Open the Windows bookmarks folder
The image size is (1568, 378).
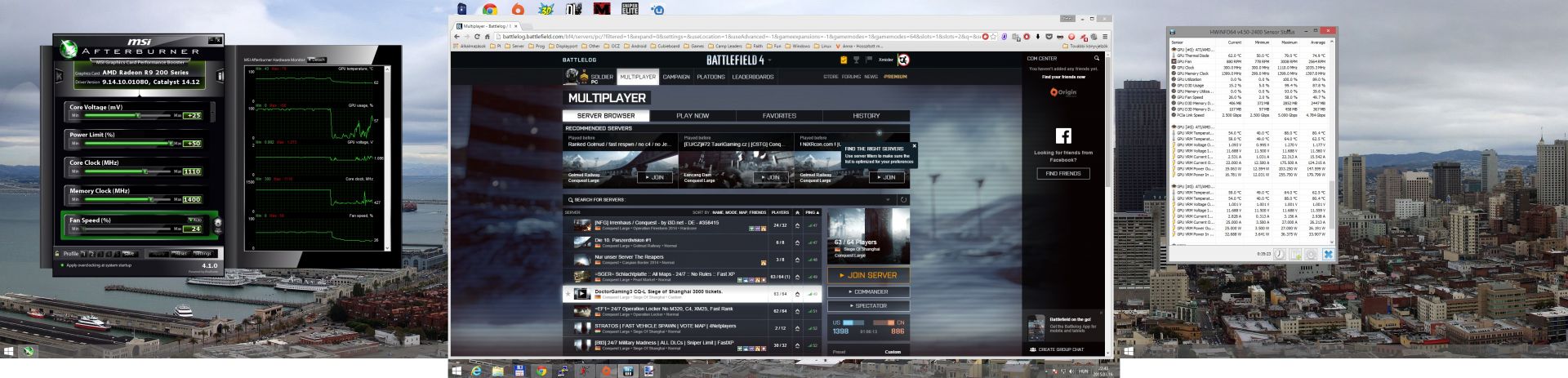click(798, 46)
